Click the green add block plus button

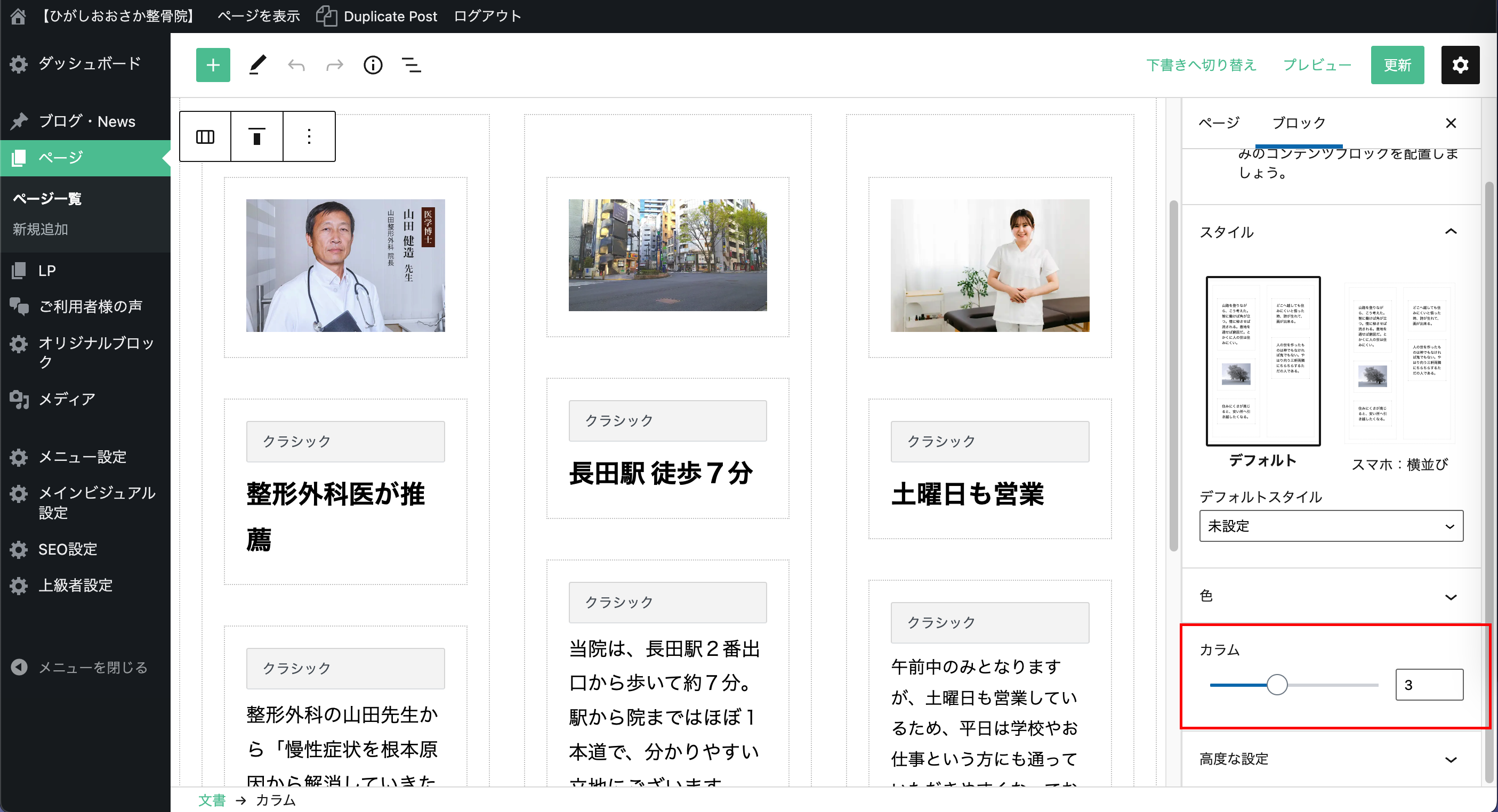(213, 64)
